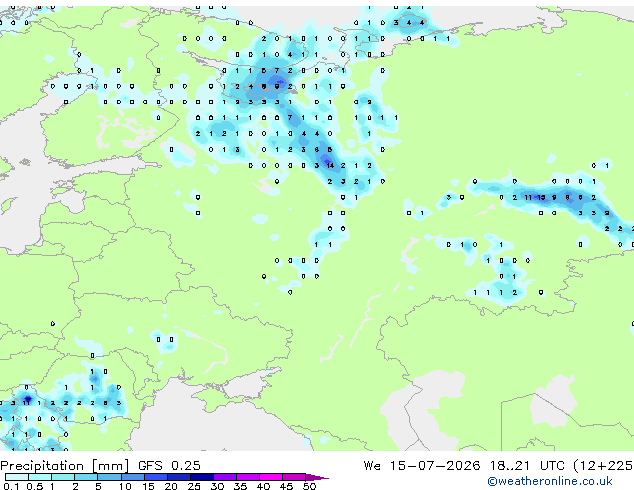
Task: Click the arrow tip past 50 on legend
Action: click(317, 477)
